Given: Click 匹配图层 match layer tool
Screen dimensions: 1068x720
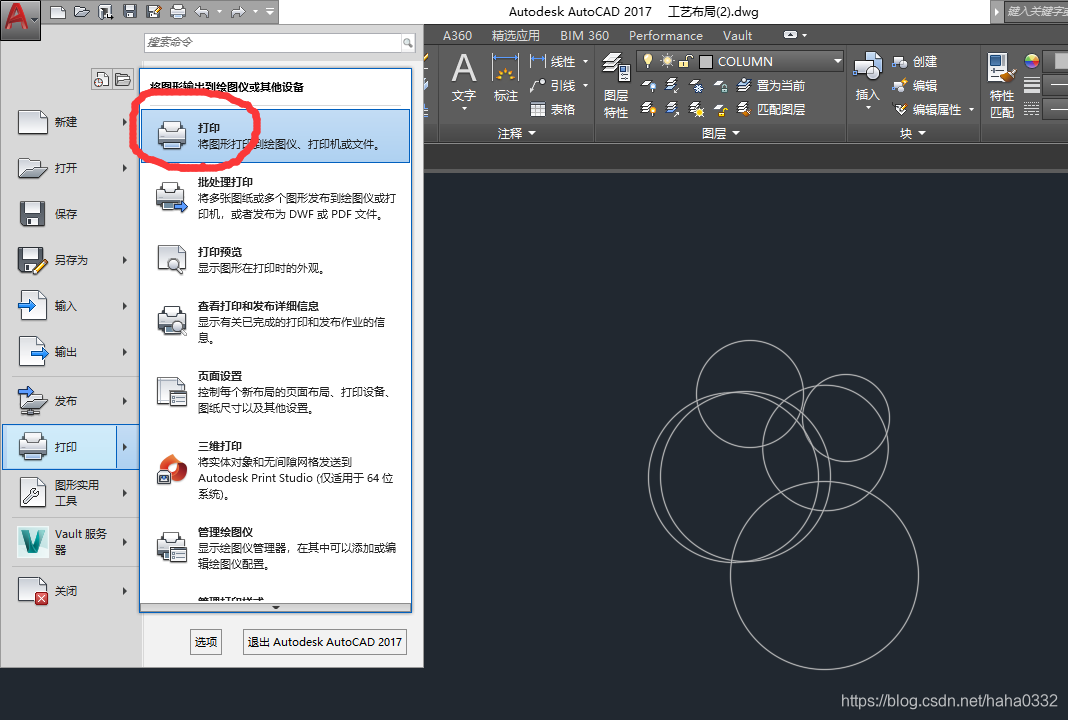Looking at the screenshot, I should point(772,109).
